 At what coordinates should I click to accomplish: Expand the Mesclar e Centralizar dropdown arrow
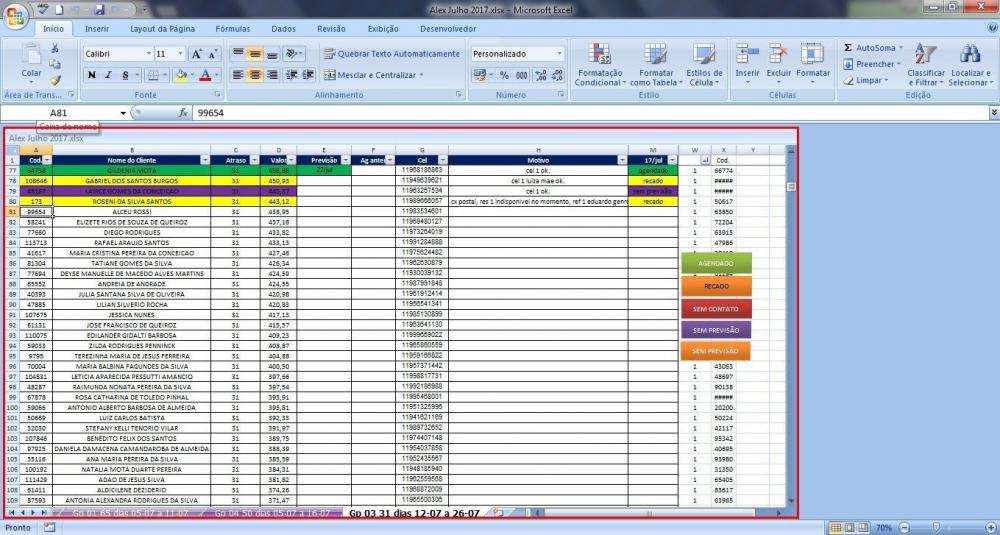tap(421, 75)
